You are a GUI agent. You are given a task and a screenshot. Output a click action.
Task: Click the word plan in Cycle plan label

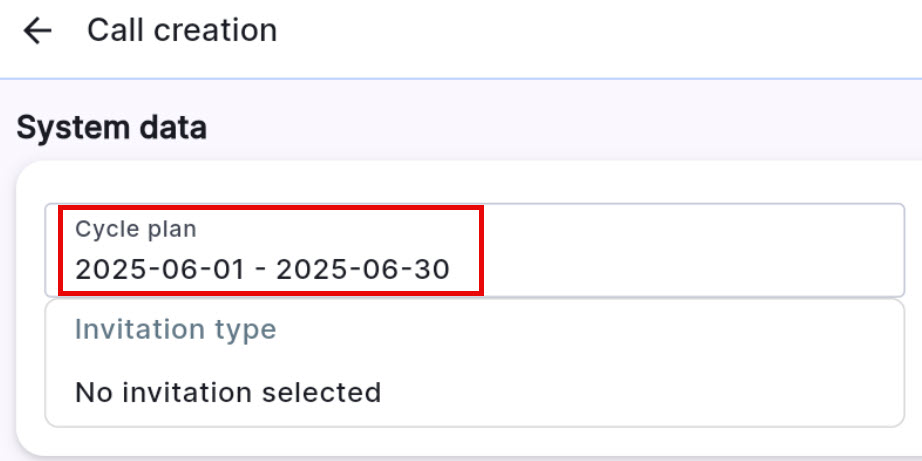tap(172, 229)
